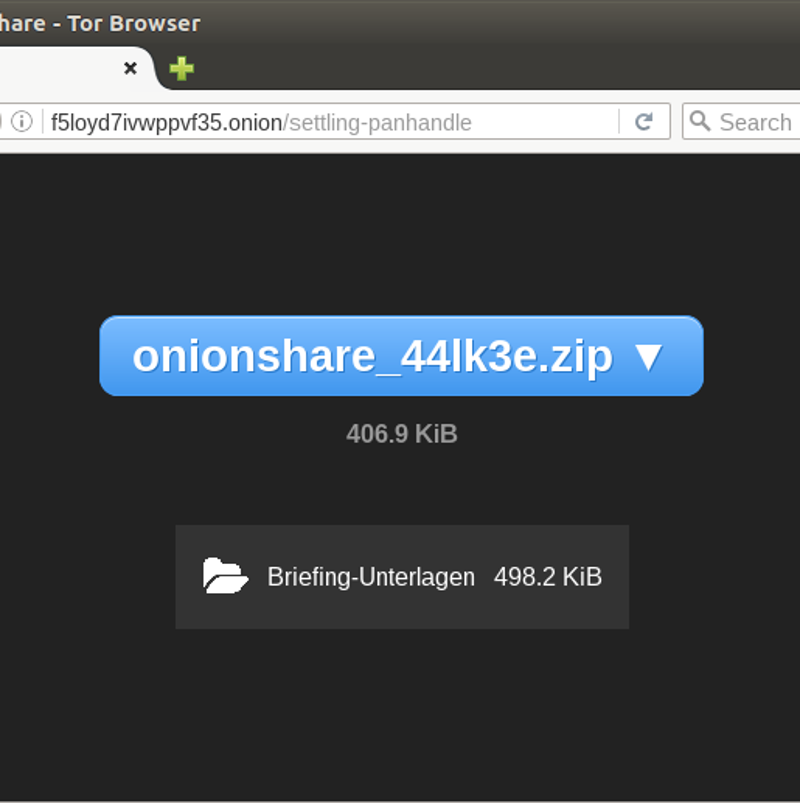Click the Tor Browser window title bar
800x803 pixels.
pyautogui.click(x=400, y=22)
